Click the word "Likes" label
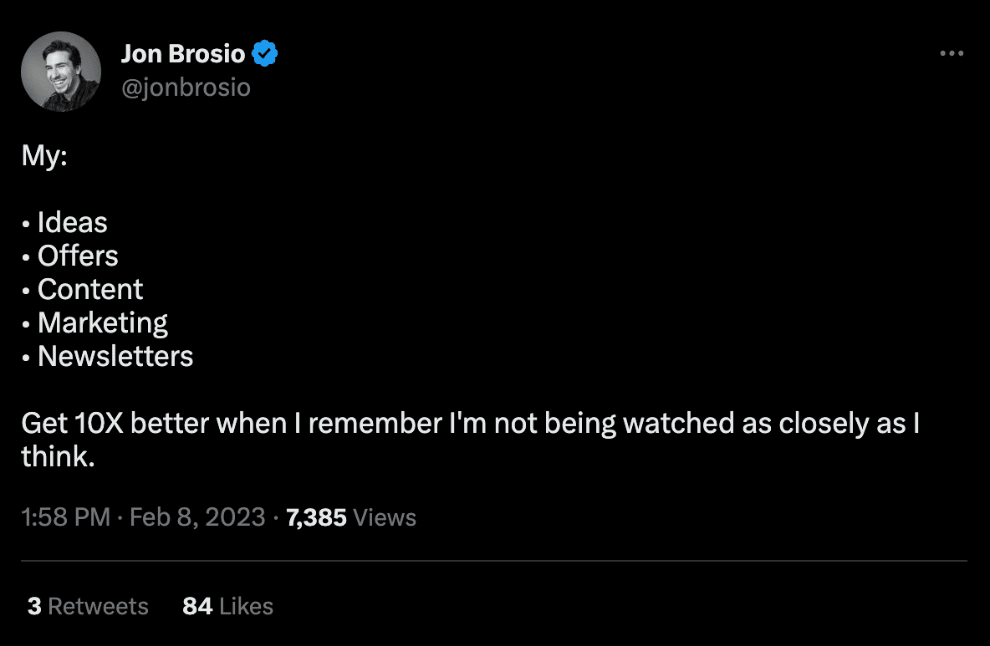 [246, 606]
